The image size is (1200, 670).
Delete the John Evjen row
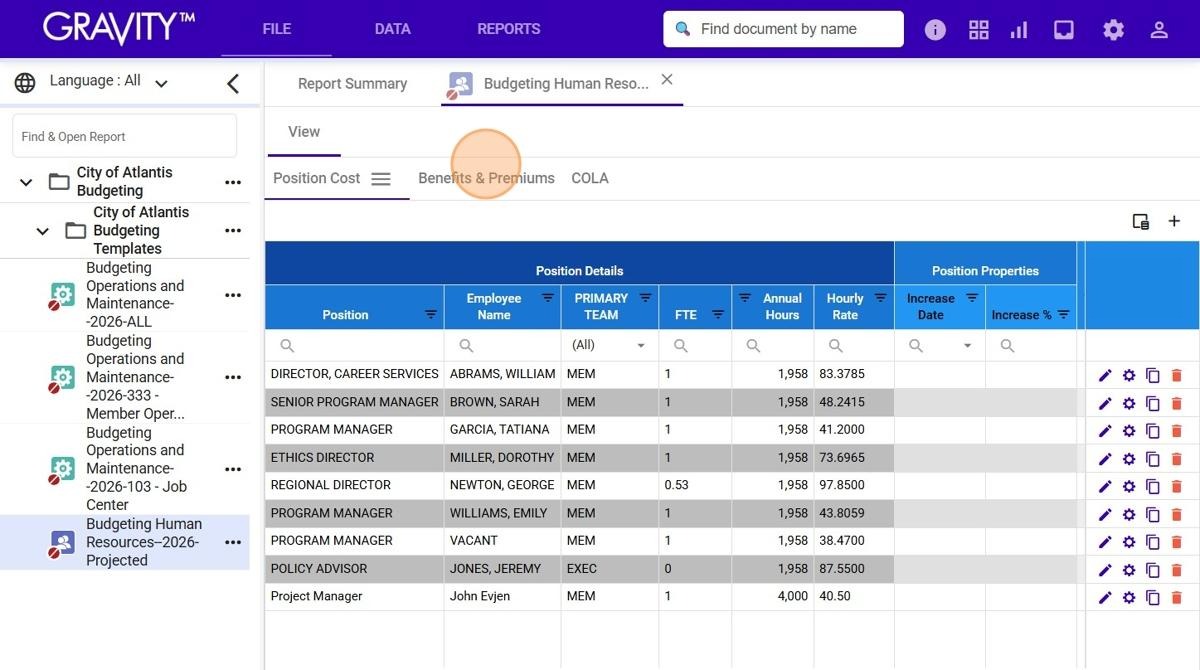(x=1176, y=597)
